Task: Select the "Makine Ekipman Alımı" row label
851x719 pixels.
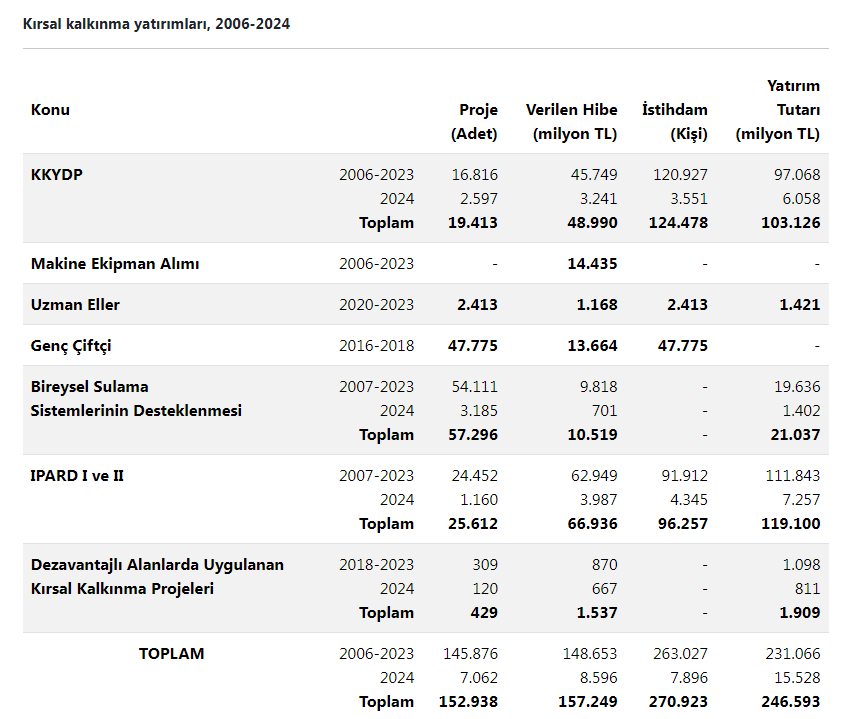Action: click(115, 264)
